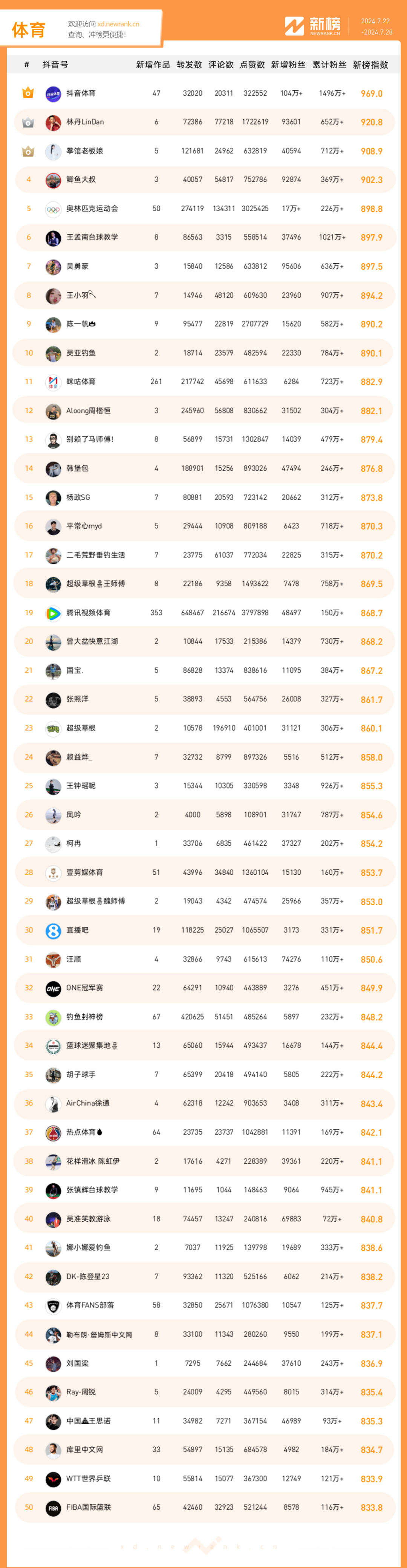Image resolution: width=407 pixels, height=1568 pixels.
Task: Click FIBA国际篮联 logo avatar
Action: click(53, 1508)
